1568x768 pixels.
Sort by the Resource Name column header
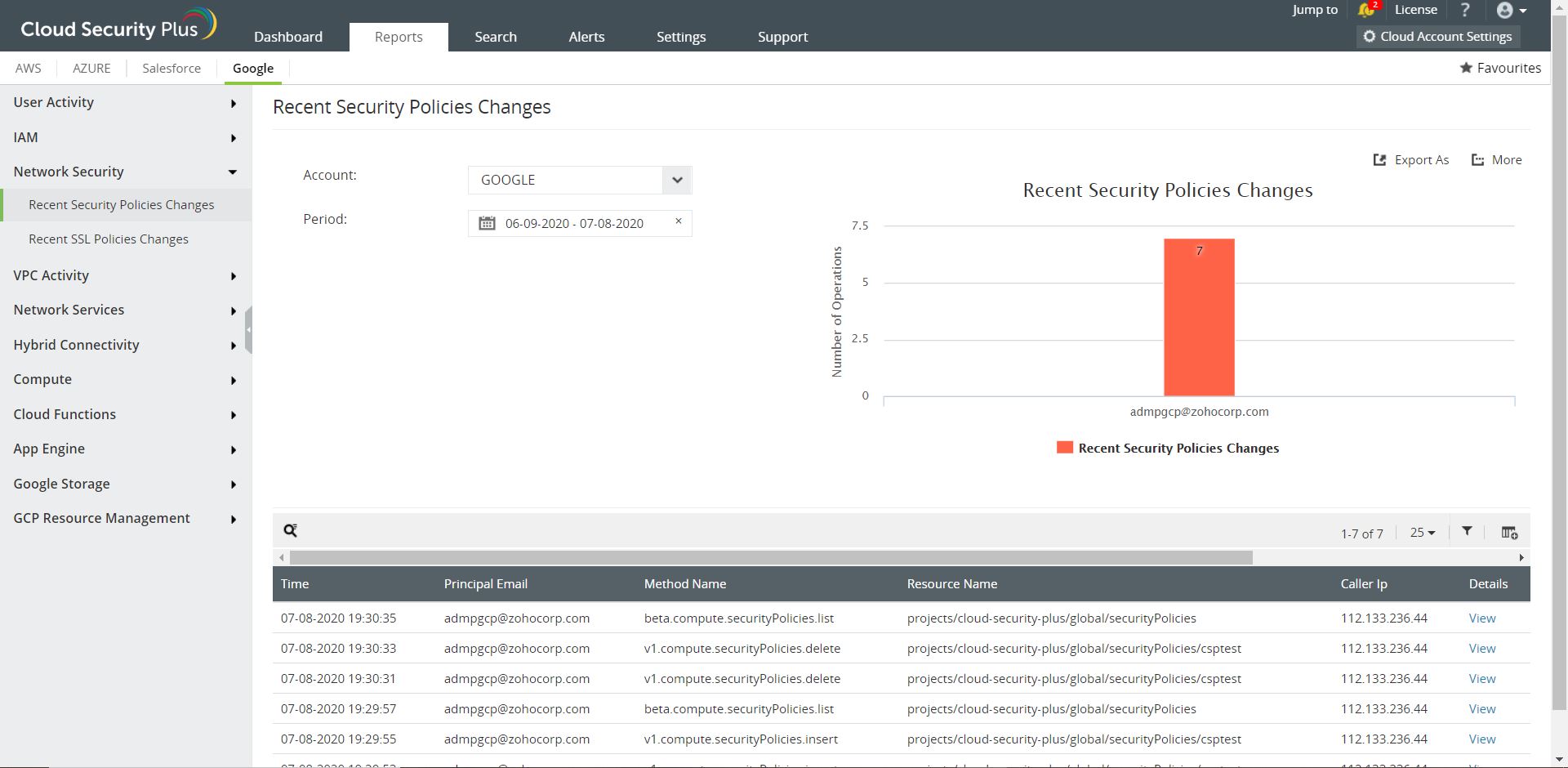coord(952,584)
